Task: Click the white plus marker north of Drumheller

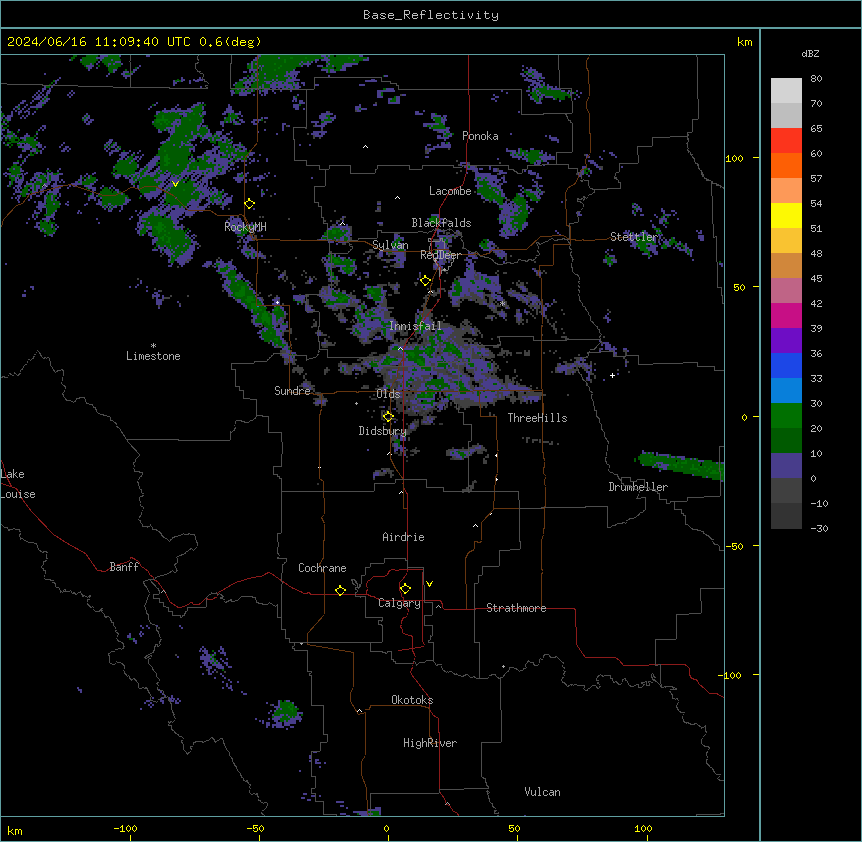Action: [612, 375]
